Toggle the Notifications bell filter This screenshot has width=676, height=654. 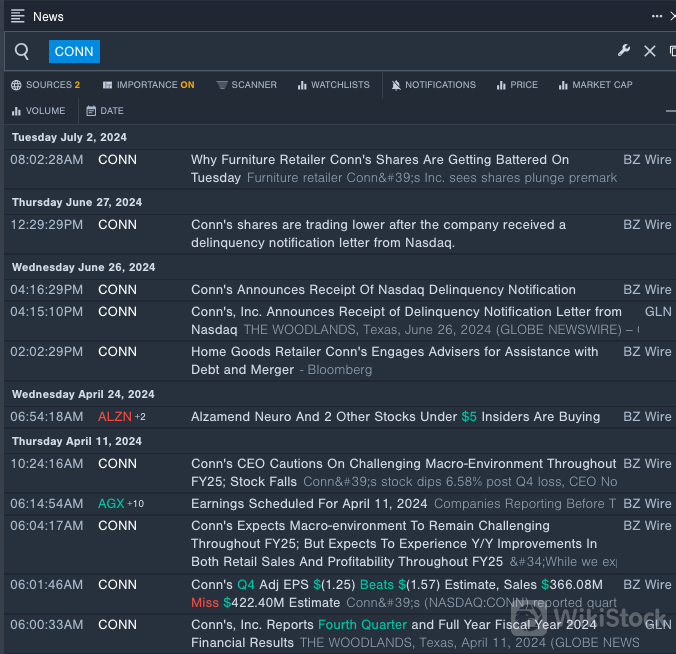pyautogui.click(x=433, y=85)
